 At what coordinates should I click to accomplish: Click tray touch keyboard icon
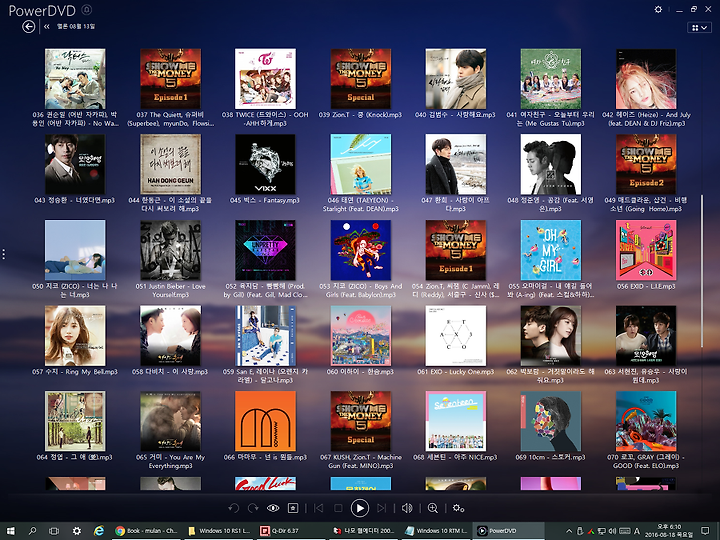click(624, 531)
